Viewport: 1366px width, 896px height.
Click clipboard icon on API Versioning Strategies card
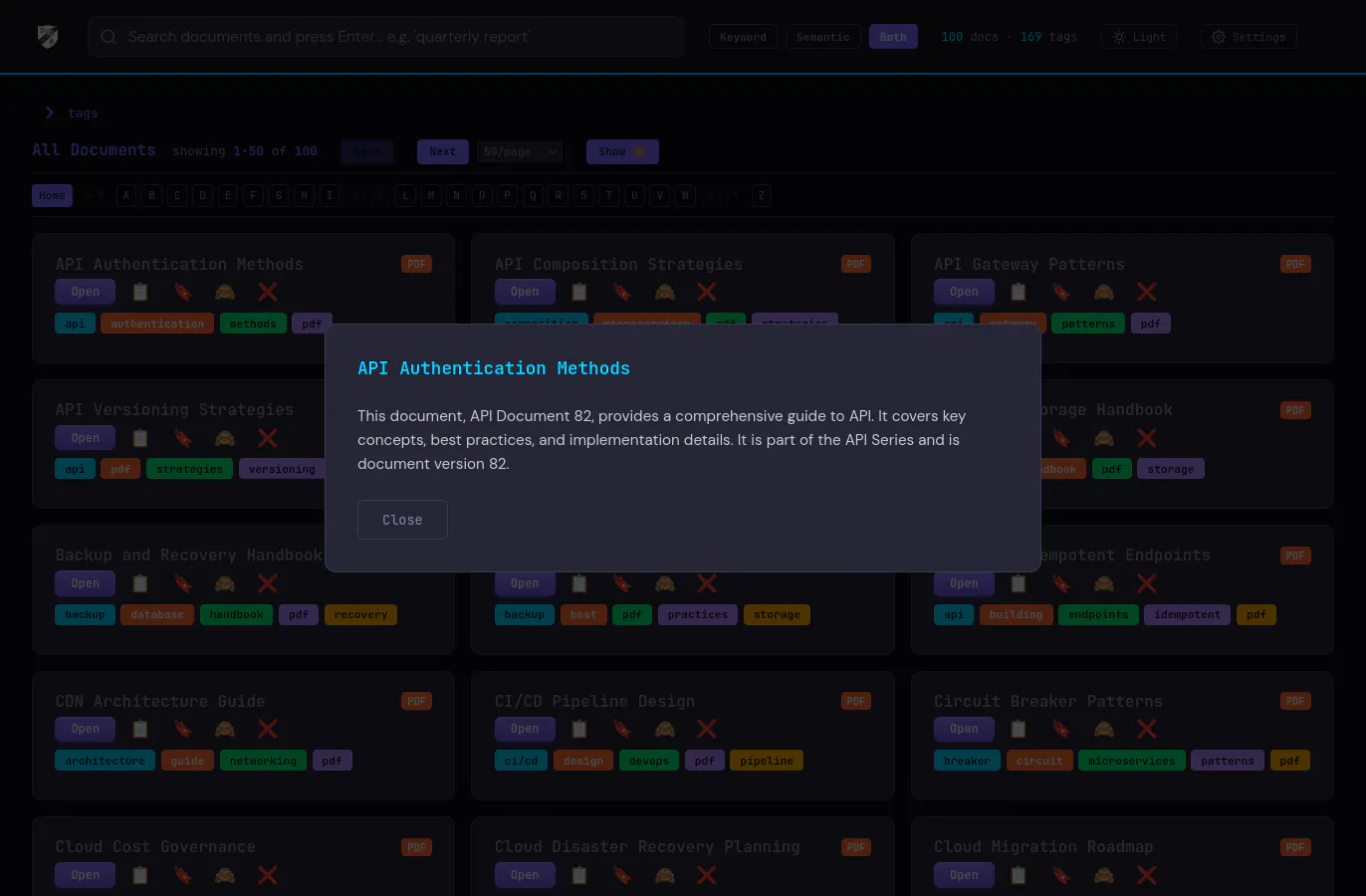140,438
